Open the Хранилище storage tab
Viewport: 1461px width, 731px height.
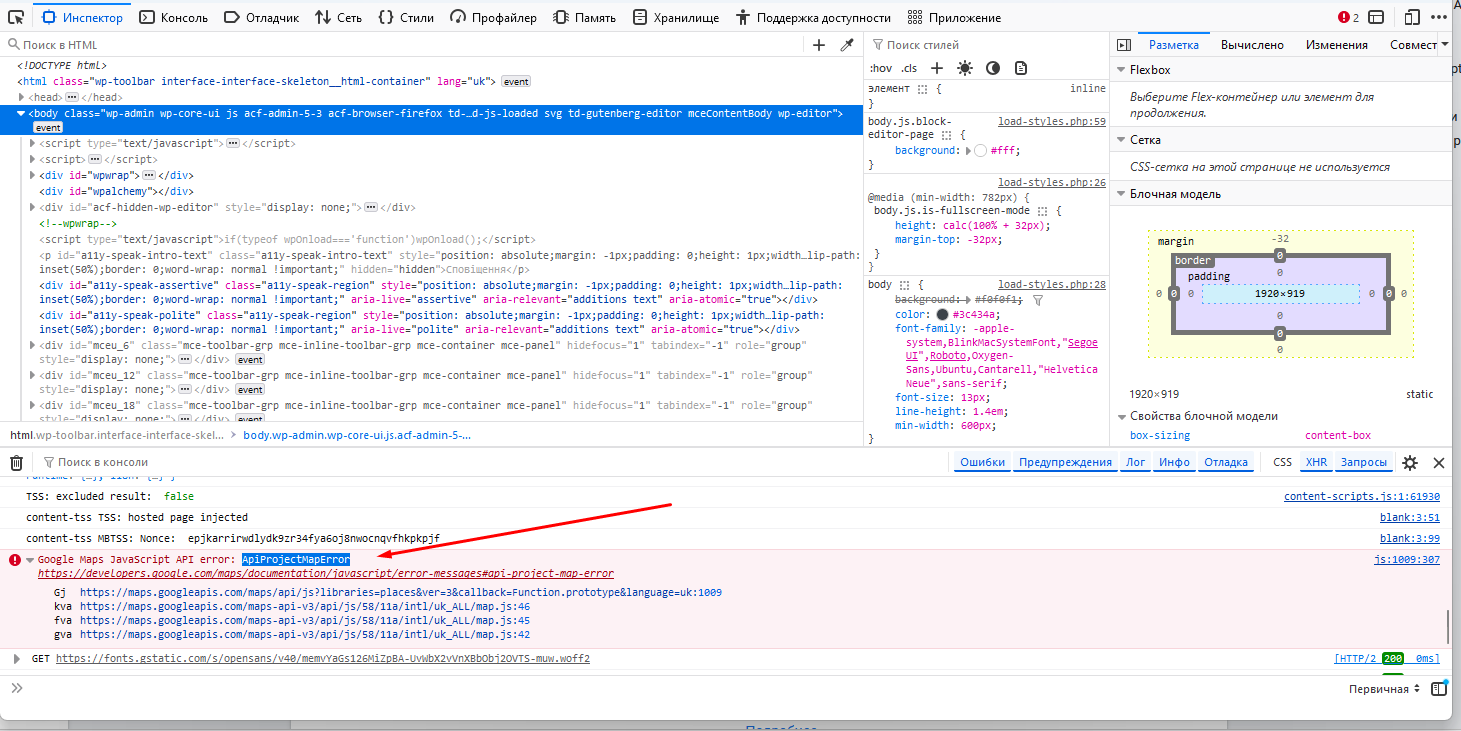[x=675, y=17]
